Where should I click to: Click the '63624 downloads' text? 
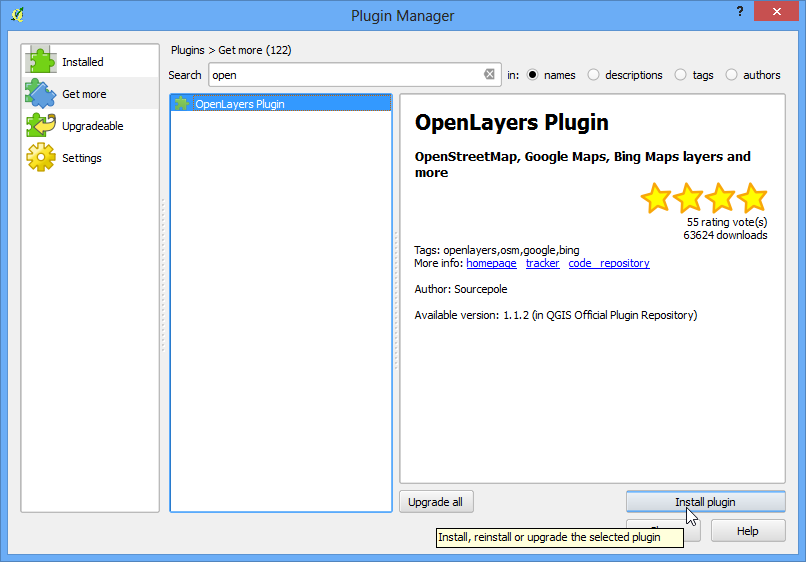(725, 235)
